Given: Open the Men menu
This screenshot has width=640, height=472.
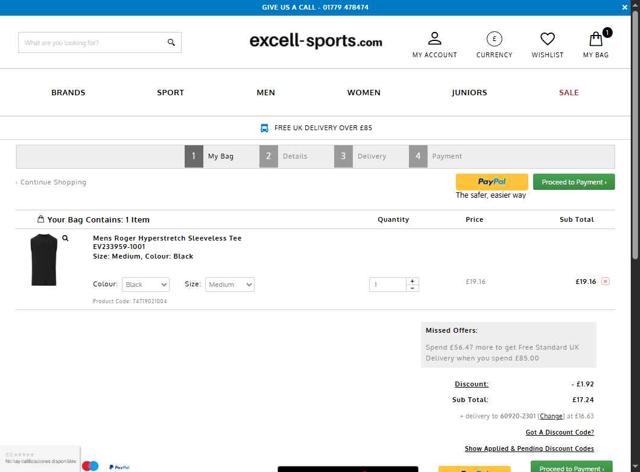Looking at the screenshot, I should pos(266,93).
